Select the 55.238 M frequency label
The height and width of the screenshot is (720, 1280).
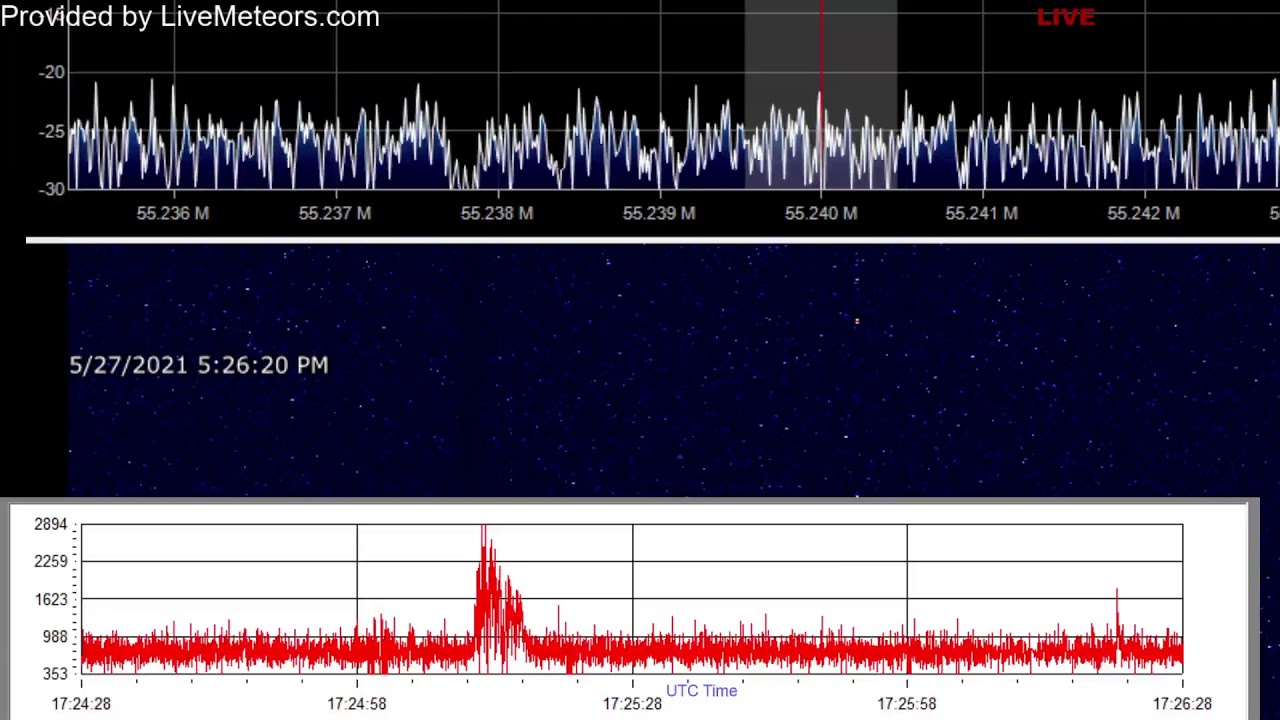coord(497,213)
